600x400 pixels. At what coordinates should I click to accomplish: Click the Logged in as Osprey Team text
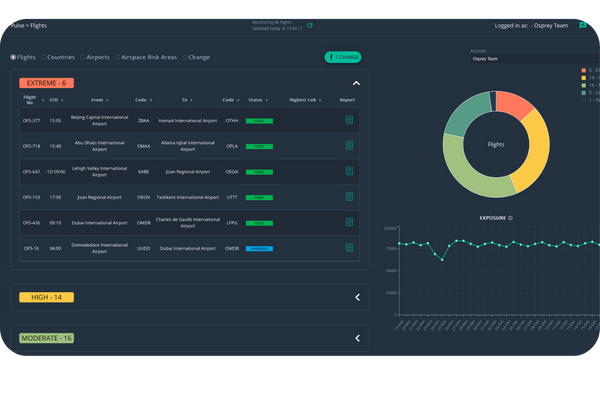pos(531,26)
